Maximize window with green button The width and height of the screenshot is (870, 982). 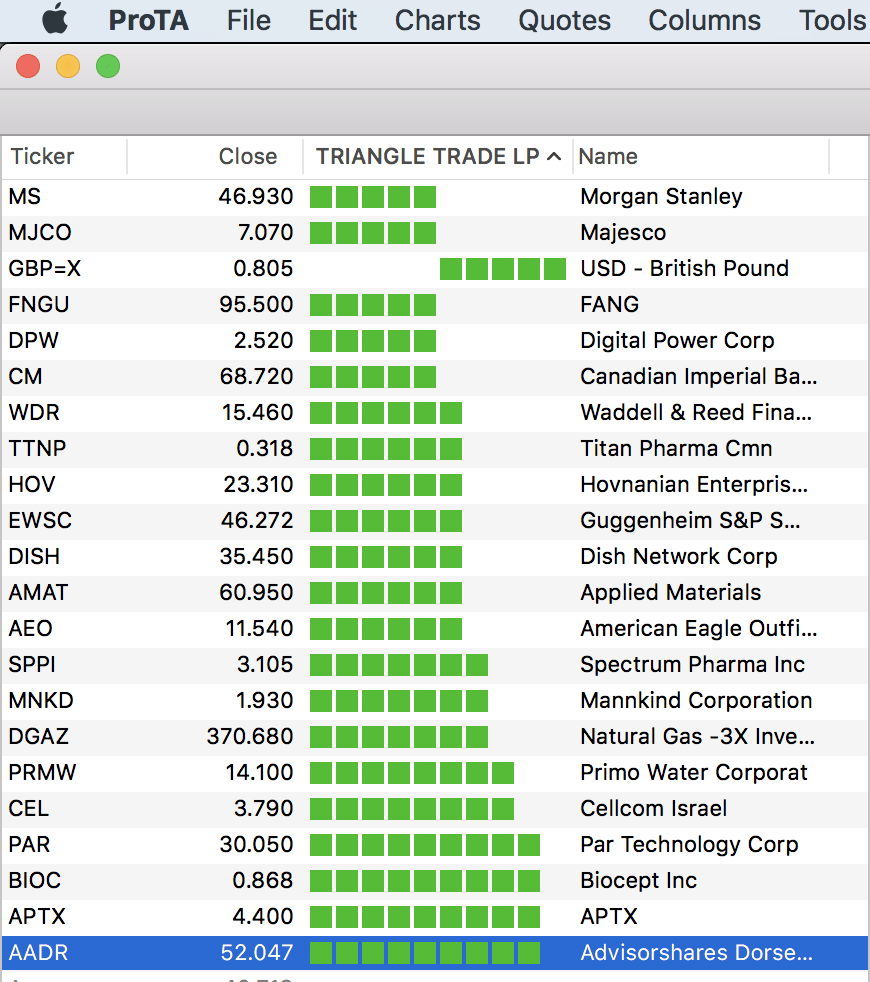coord(108,66)
